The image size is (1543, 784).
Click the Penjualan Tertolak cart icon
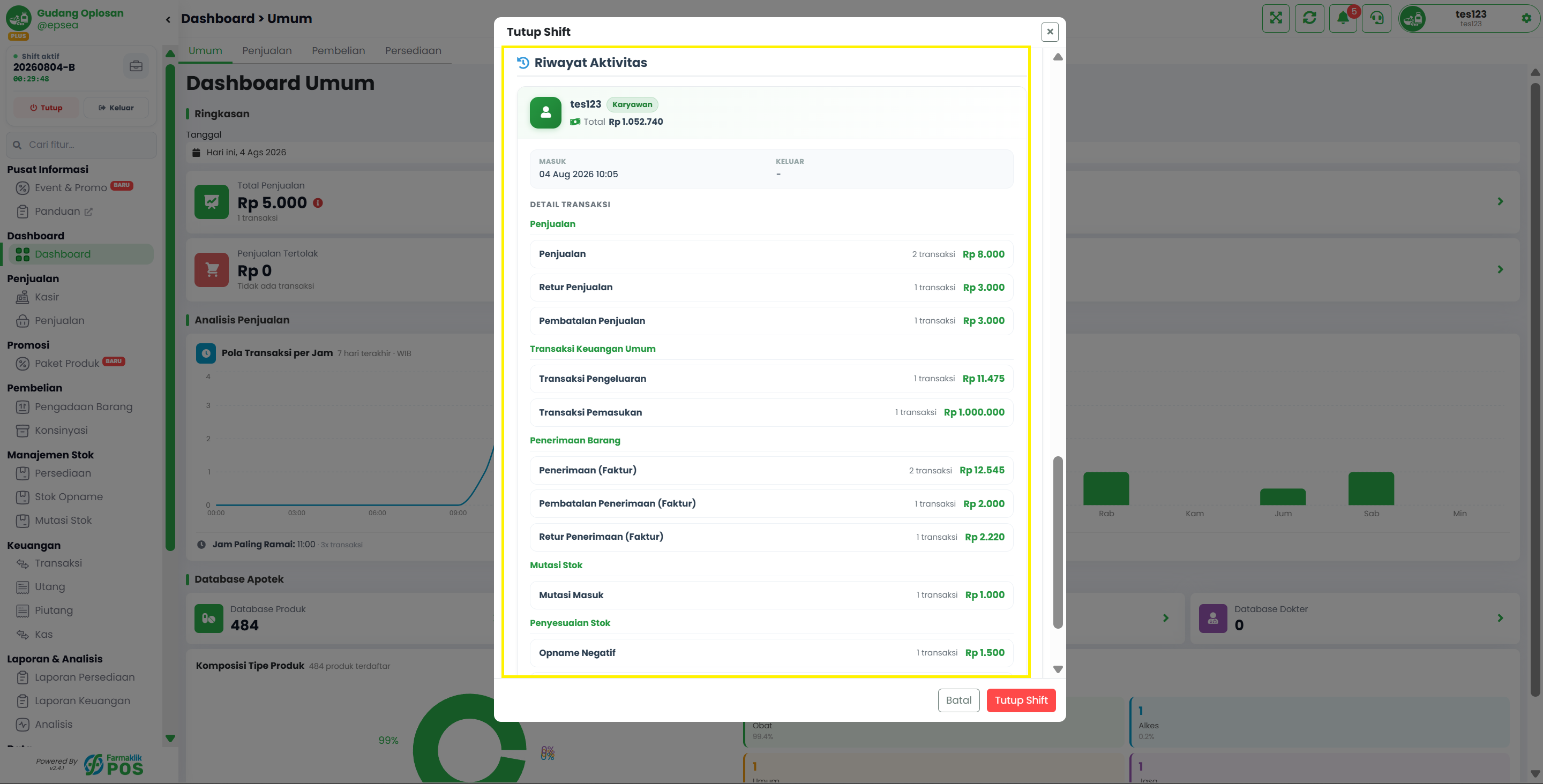(212, 269)
